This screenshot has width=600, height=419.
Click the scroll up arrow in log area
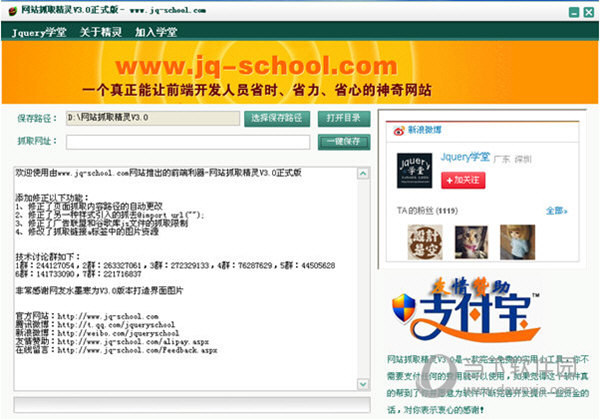(x=363, y=174)
